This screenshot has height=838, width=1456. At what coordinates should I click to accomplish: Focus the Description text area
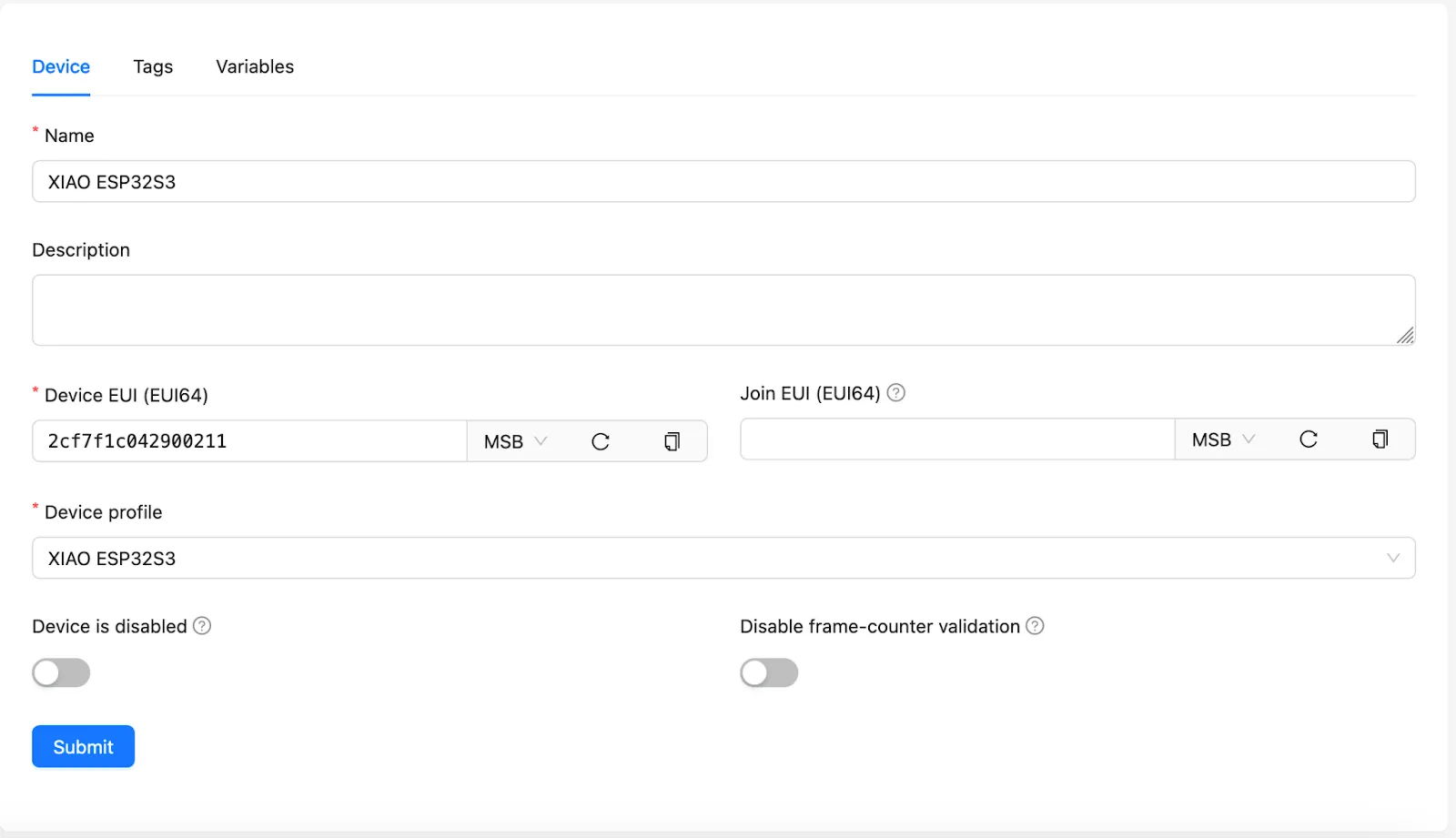point(723,310)
